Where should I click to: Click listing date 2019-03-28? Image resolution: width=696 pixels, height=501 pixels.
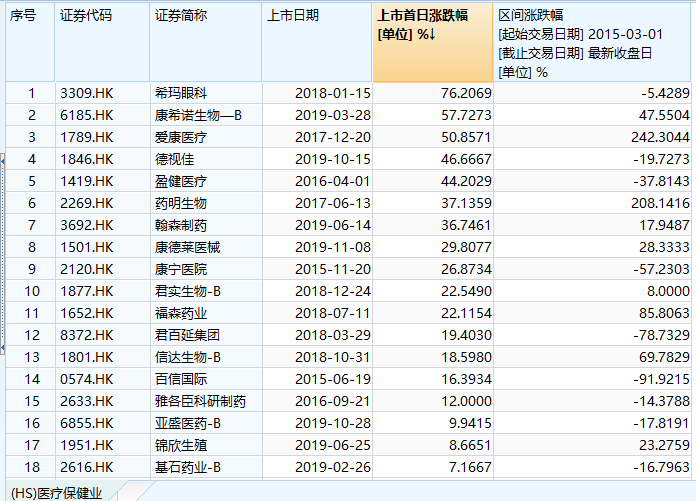317,115
